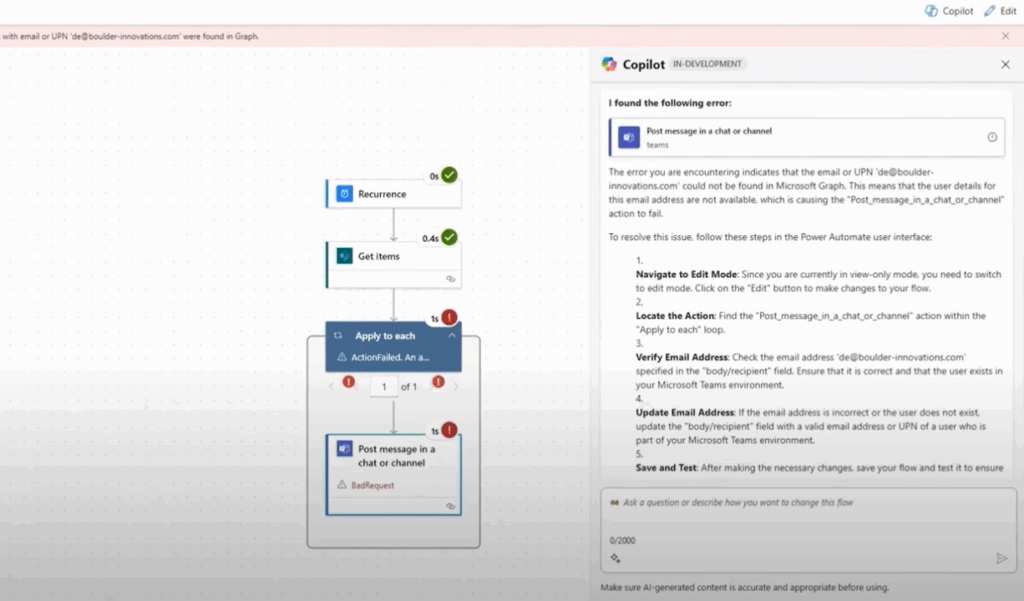The width and height of the screenshot is (1024, 601).
Task: Click the BadRequest error text
Action: point(372,485)
